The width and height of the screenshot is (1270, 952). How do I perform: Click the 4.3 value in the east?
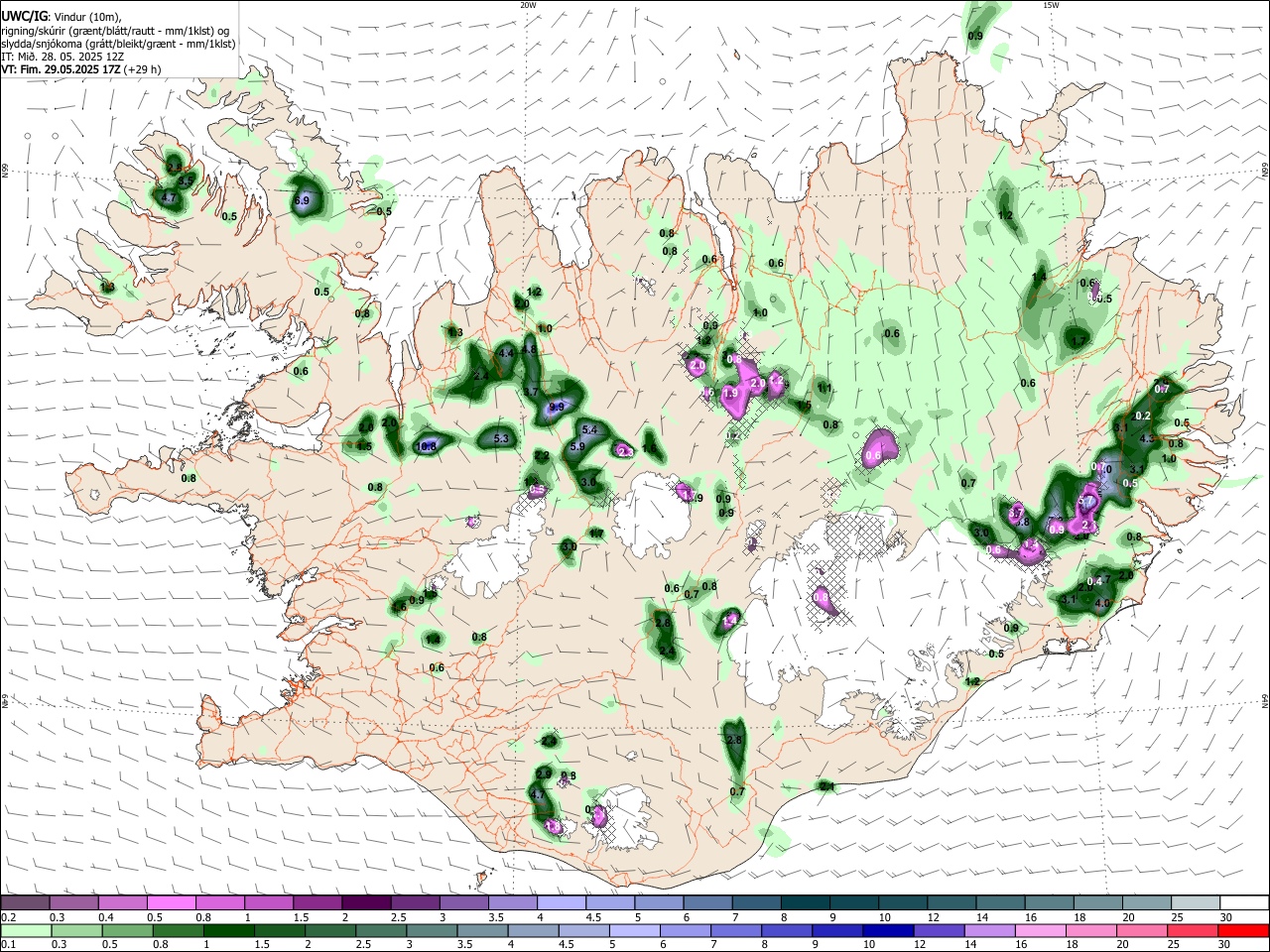point(1148,438)
